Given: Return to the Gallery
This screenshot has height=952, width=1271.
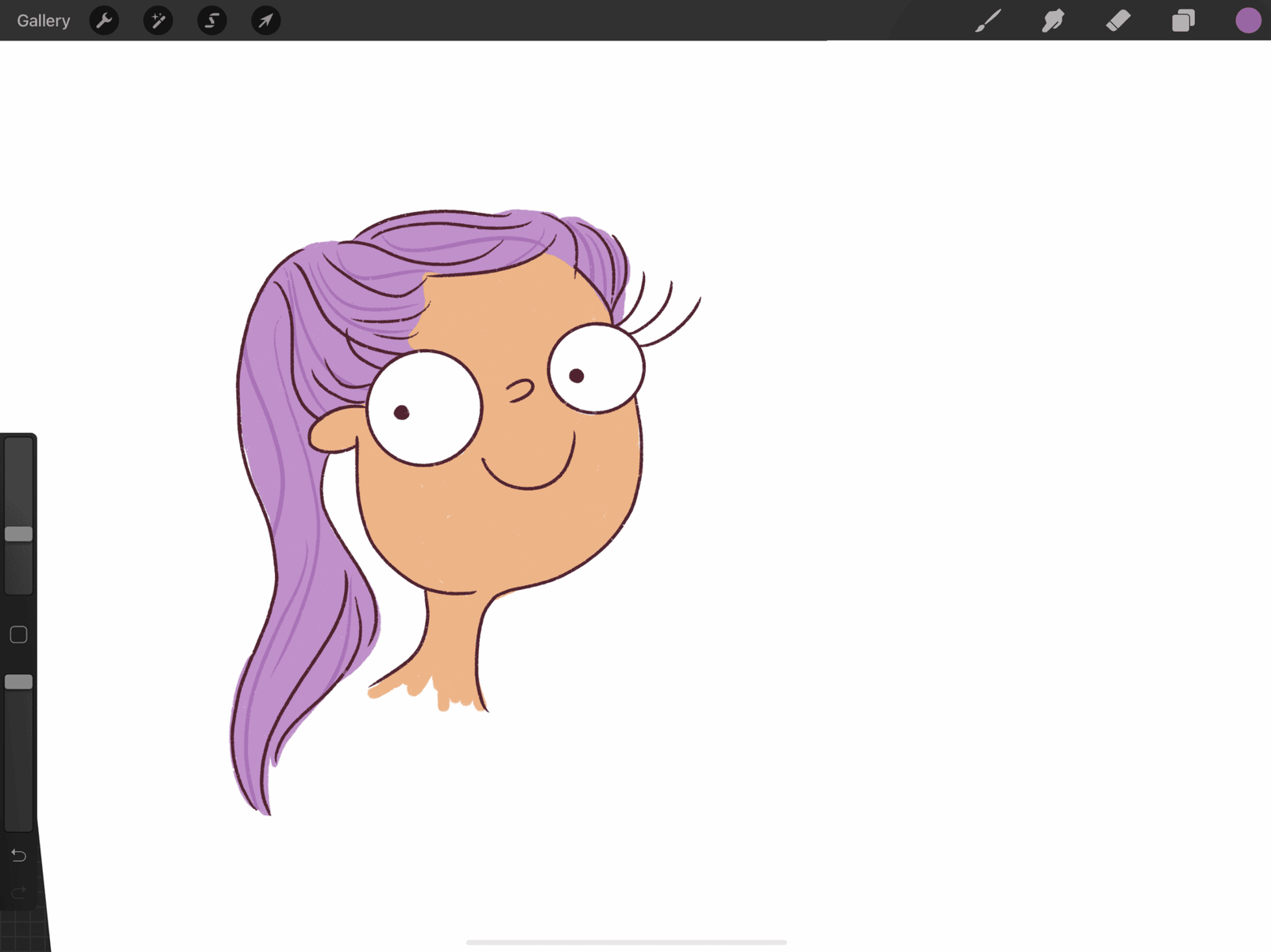Looking at the screenshot, I should pyautogui.click(x=43, y=21).
